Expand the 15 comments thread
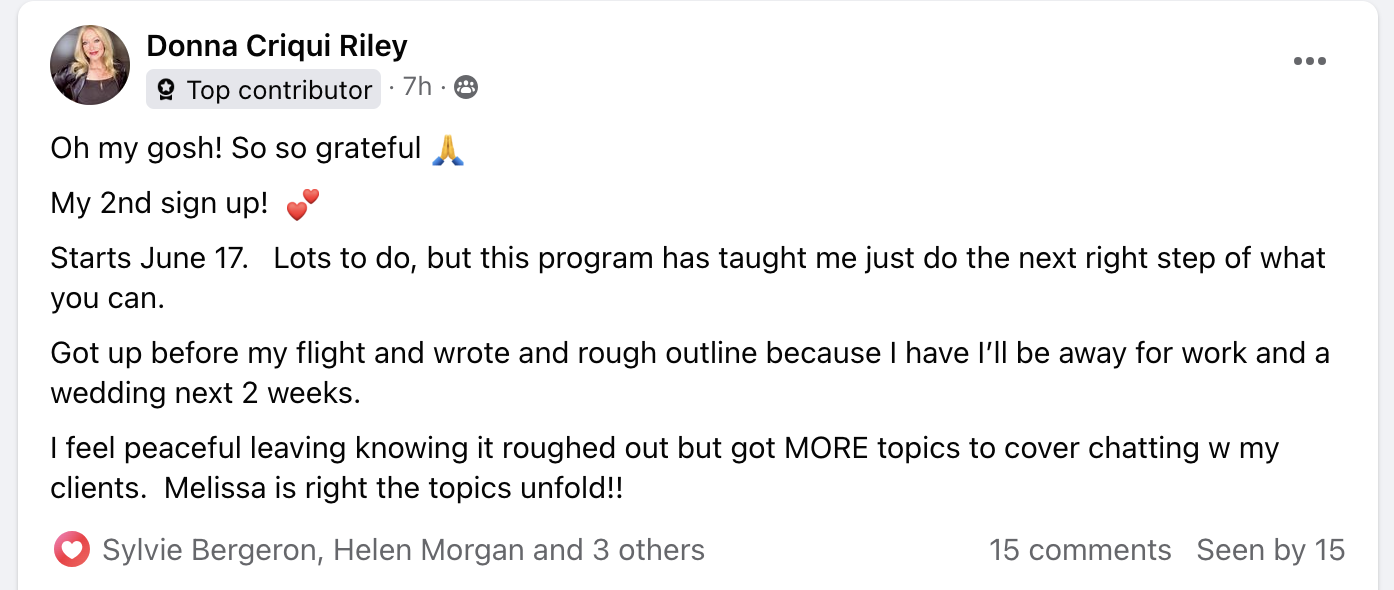 pos(1080,550)
